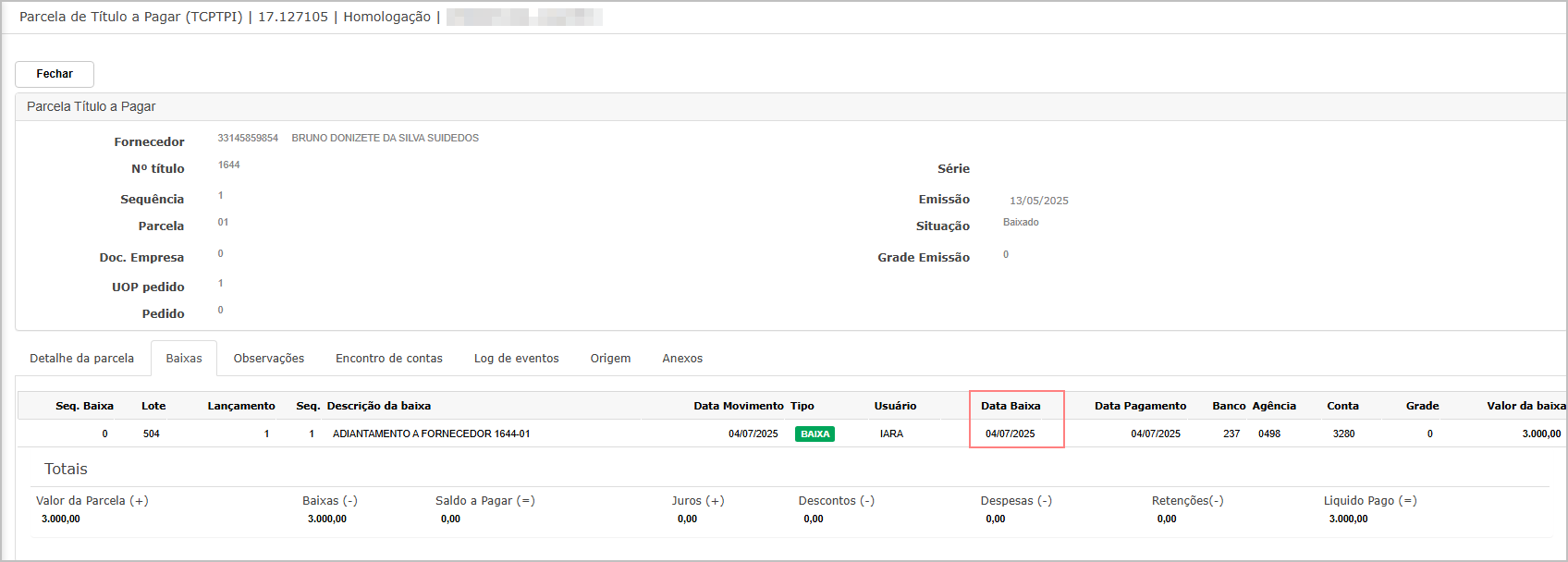Select the ADIANTAMENTO A FORNECEDOR 1644-01 row
Screen dimensions: 1568x562
point(431,434)
